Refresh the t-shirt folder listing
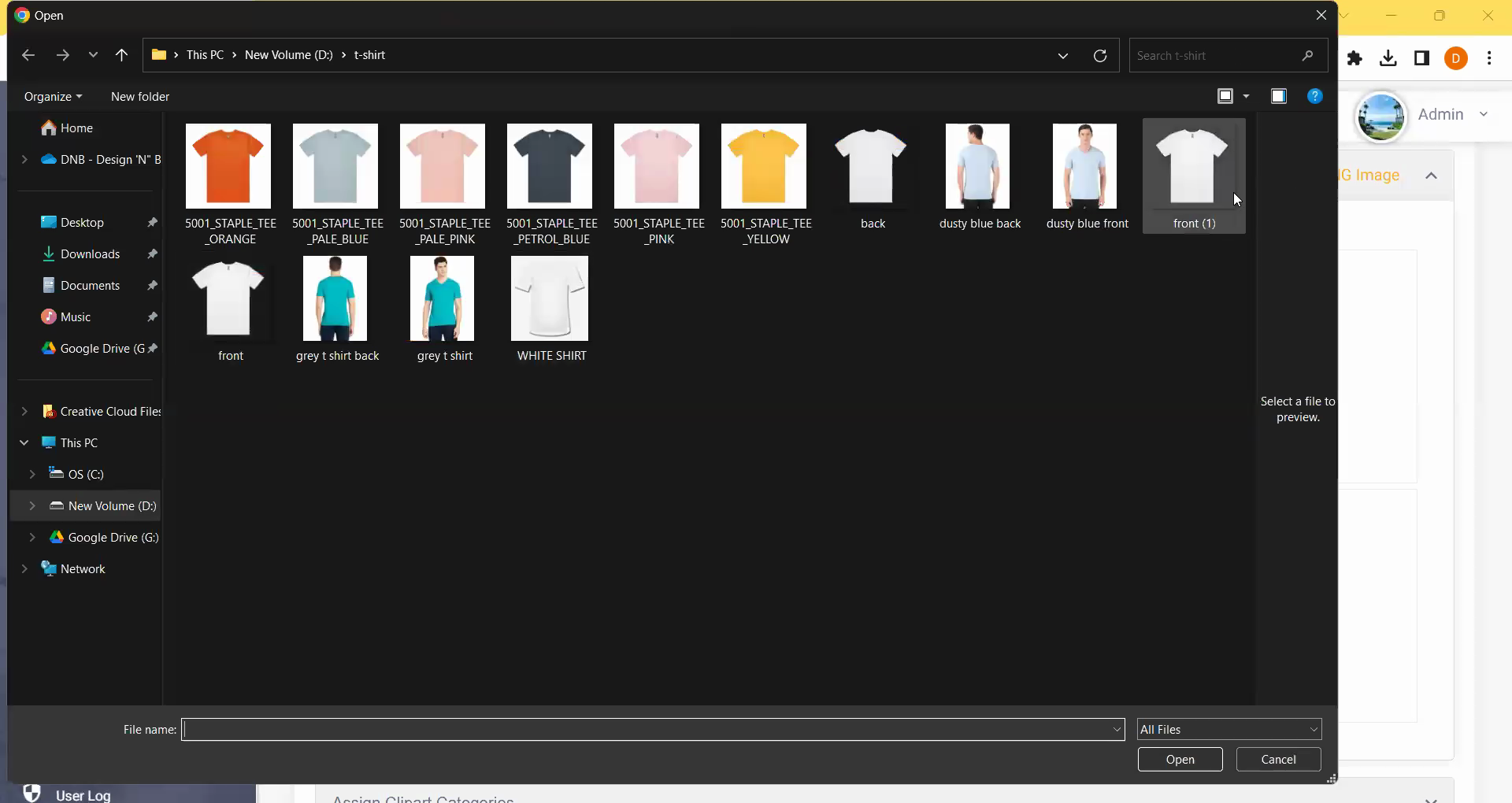Screen dimensions: 1512x803 (1100, 55)
